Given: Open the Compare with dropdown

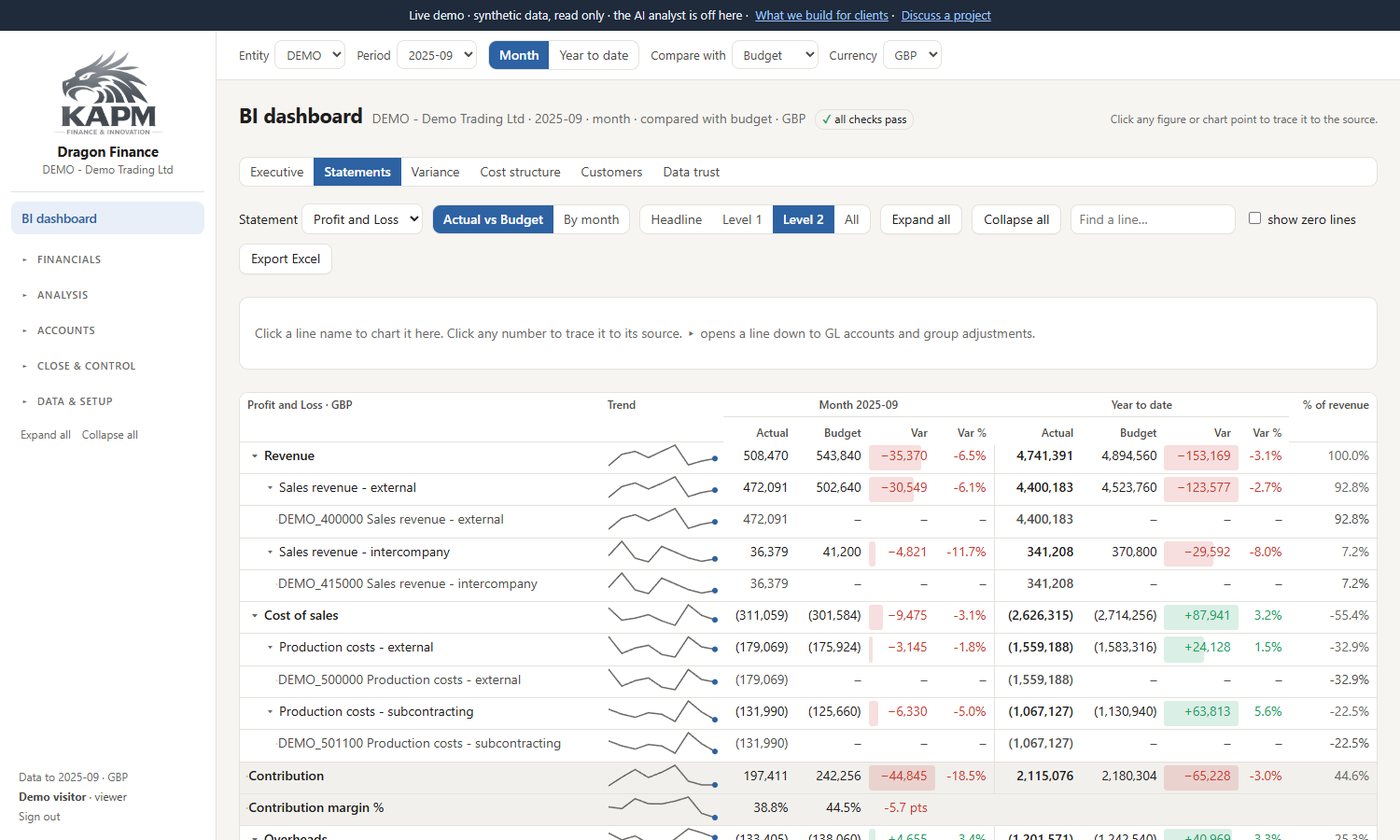Looking at the screenshot, I should (x=775, y=55).
